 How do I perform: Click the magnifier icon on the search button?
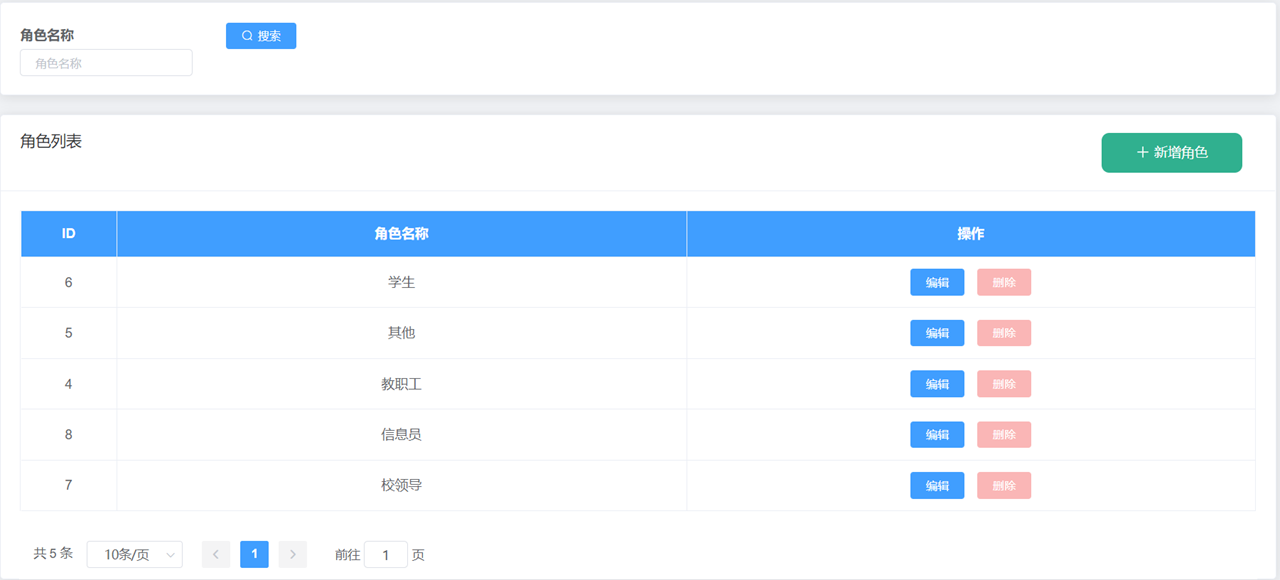point(247,35)
